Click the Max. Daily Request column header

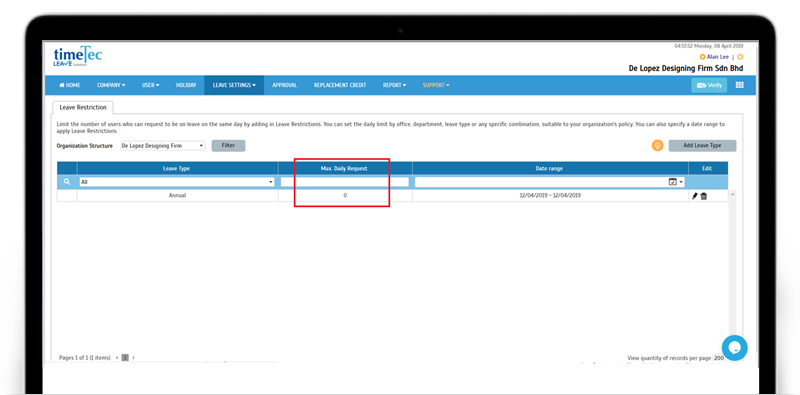tap(345, 168)
